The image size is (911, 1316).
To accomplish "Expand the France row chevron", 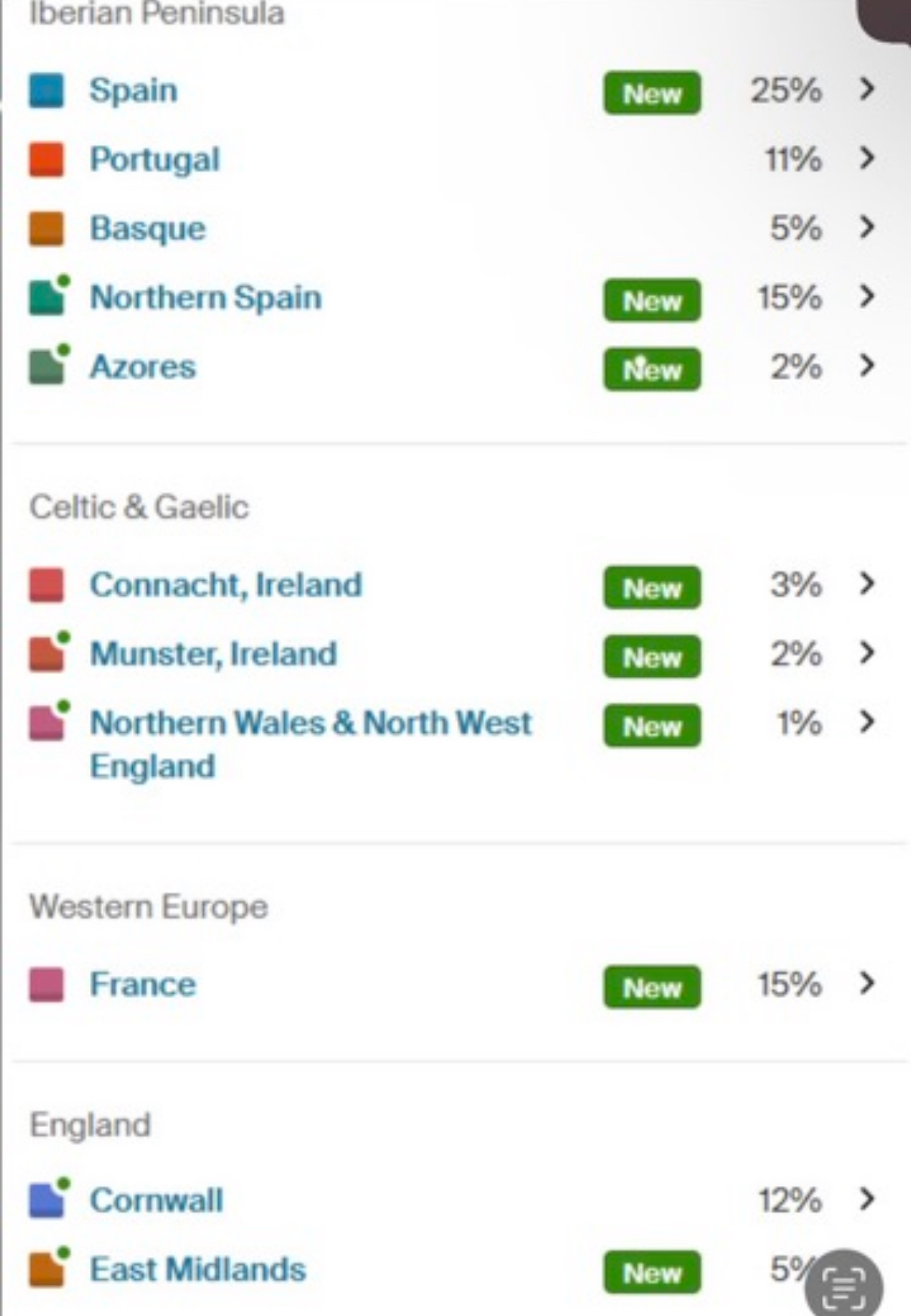I will 867,984.
